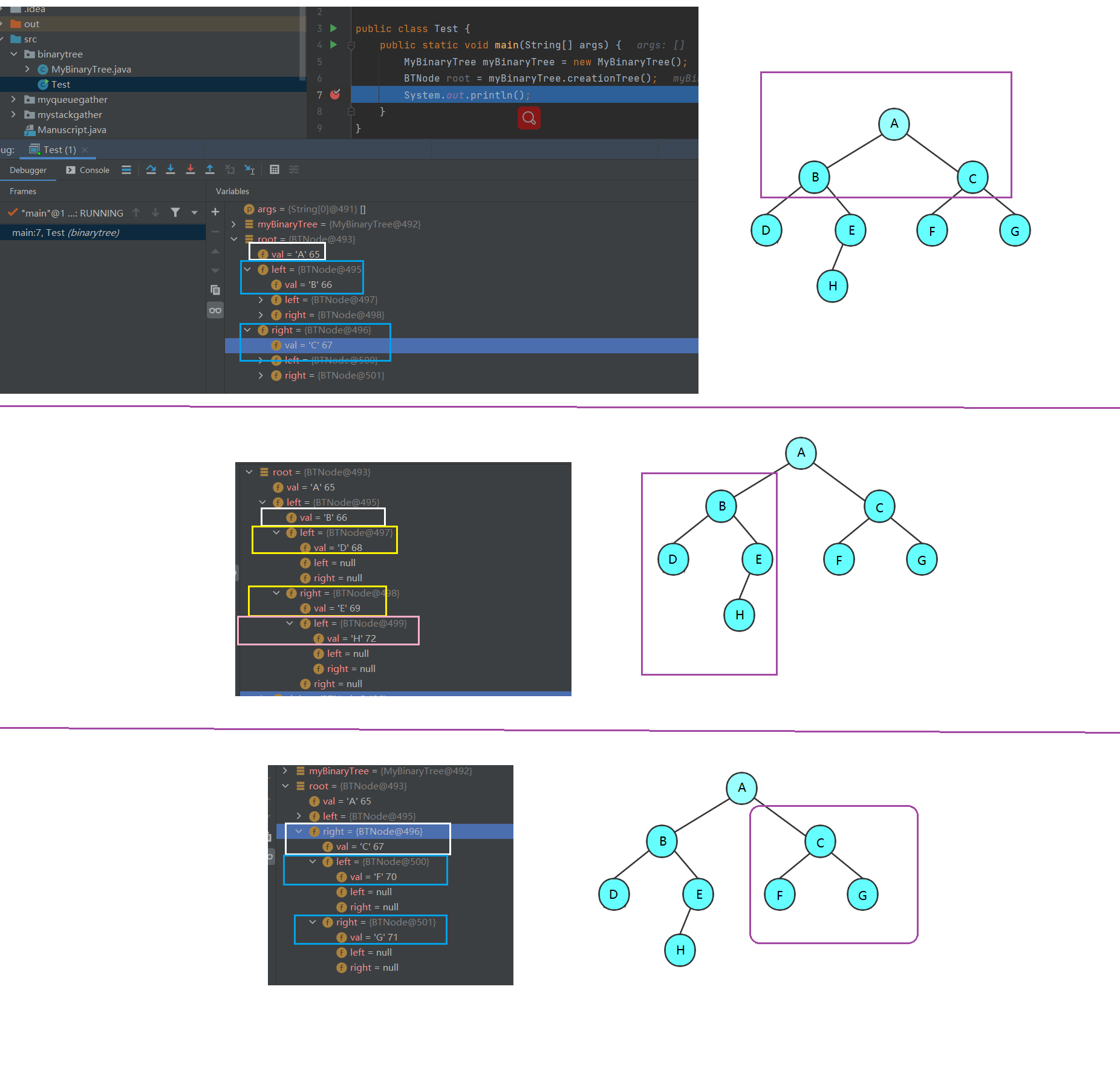Select the val = 'G' 71 row
The image size is (1120, 1073).
click(374, 938)
